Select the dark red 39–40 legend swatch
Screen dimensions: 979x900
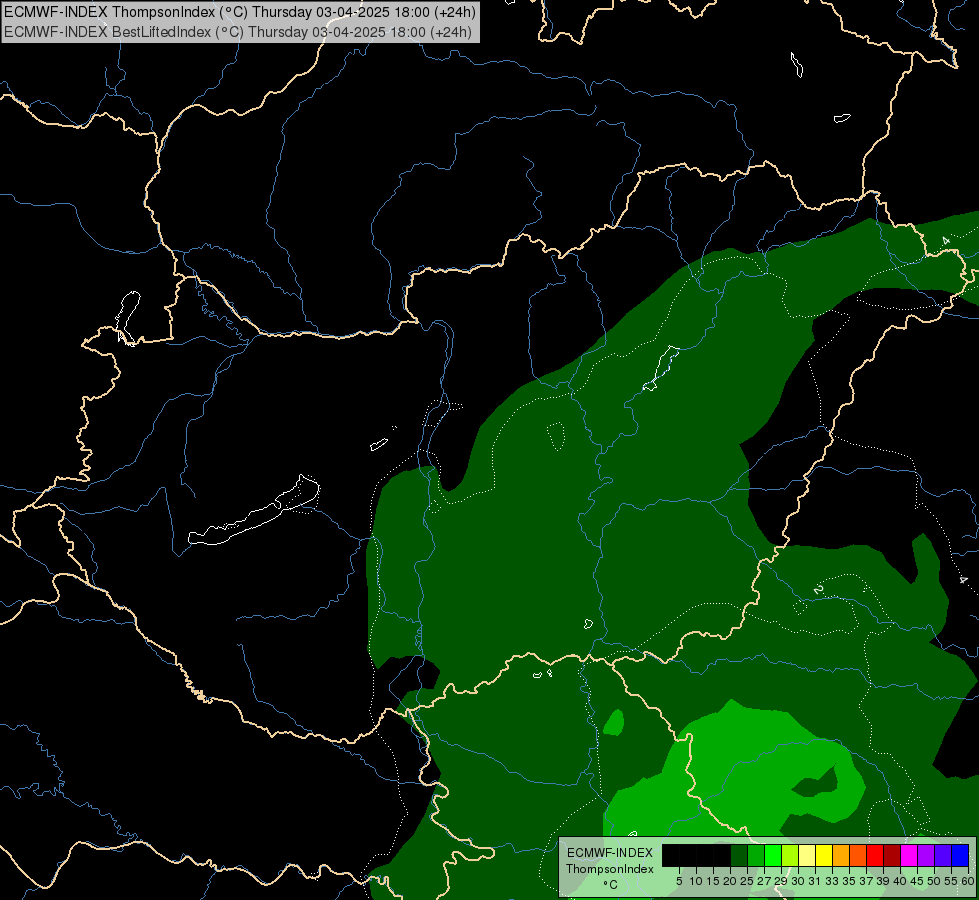tap(892, 855)
